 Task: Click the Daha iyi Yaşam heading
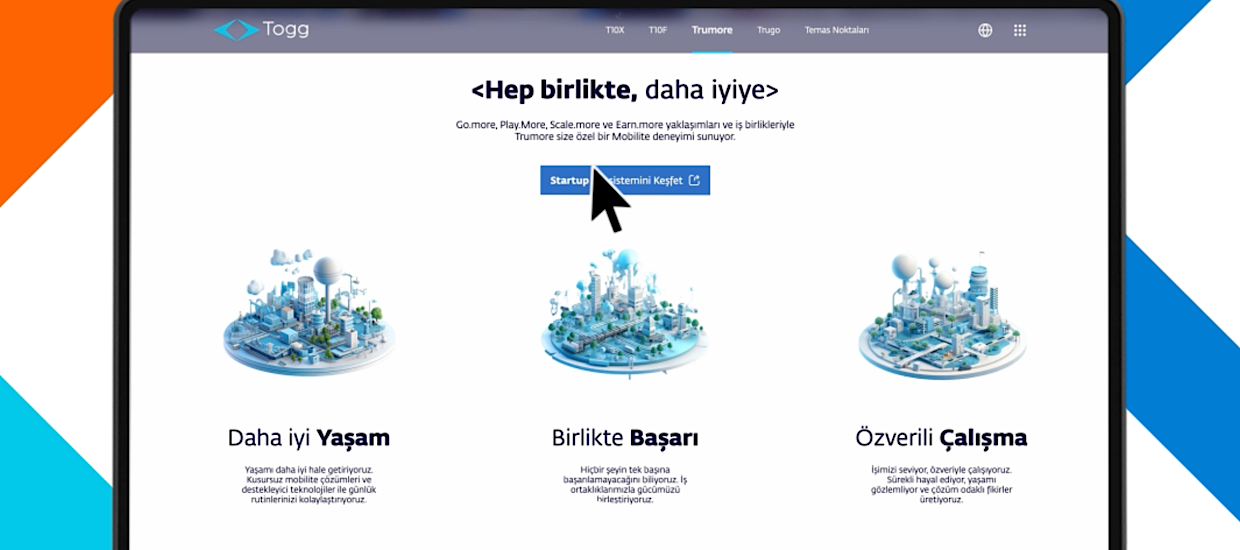click(x=309, y=438)
